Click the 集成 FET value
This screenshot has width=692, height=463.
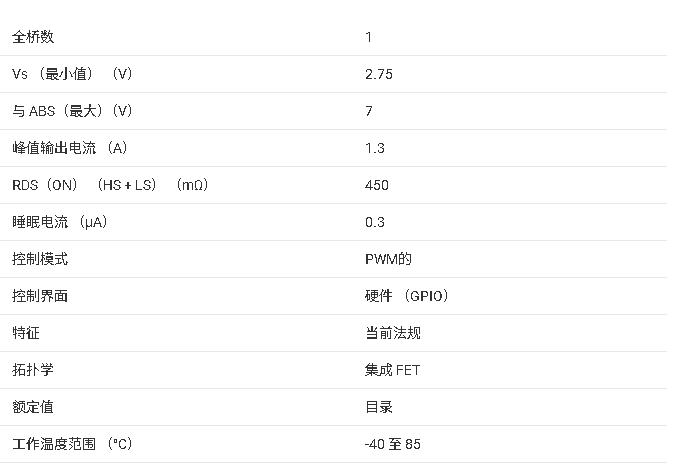[393, 370]
